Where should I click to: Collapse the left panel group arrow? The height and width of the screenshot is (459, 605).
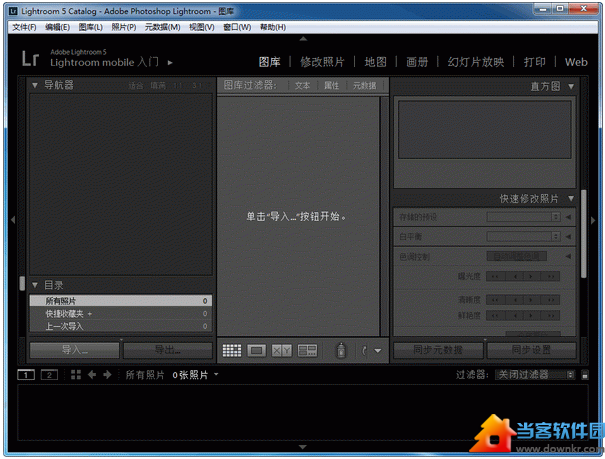coord(13,220)
